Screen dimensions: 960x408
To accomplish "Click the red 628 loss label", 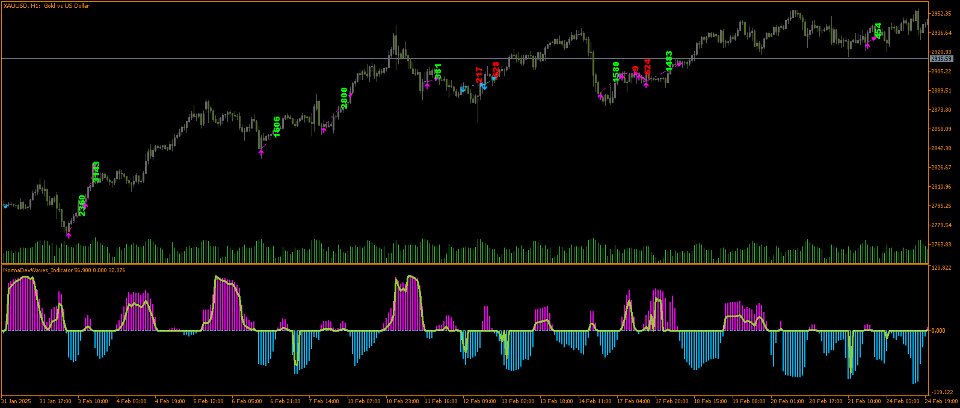I will click(x=496, y=69).
